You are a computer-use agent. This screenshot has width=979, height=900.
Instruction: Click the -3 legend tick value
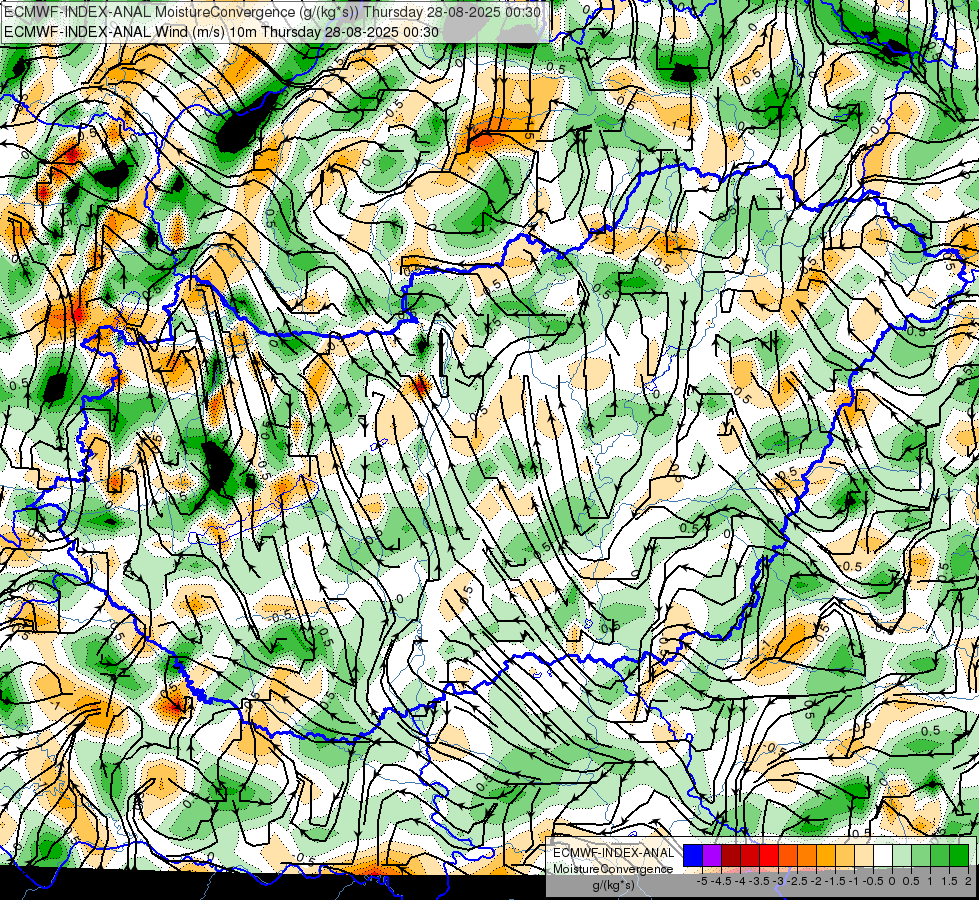[779, 881]
